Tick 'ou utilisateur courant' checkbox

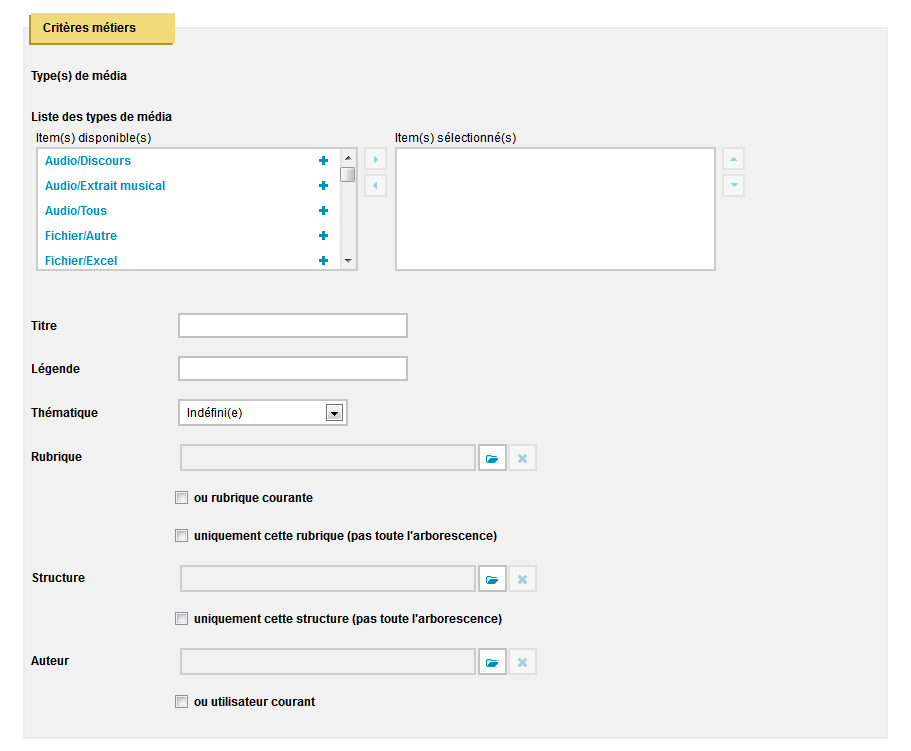(x=181, y=702)
